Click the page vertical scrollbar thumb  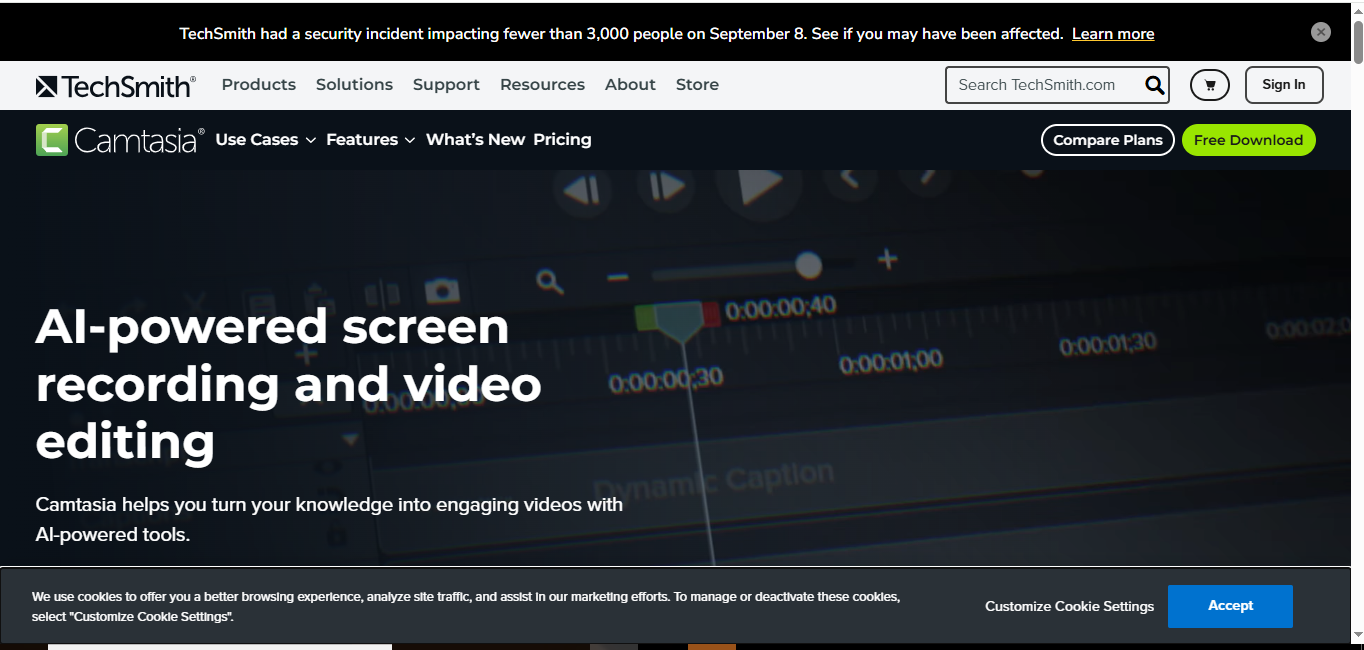(x=1357, y=40)
